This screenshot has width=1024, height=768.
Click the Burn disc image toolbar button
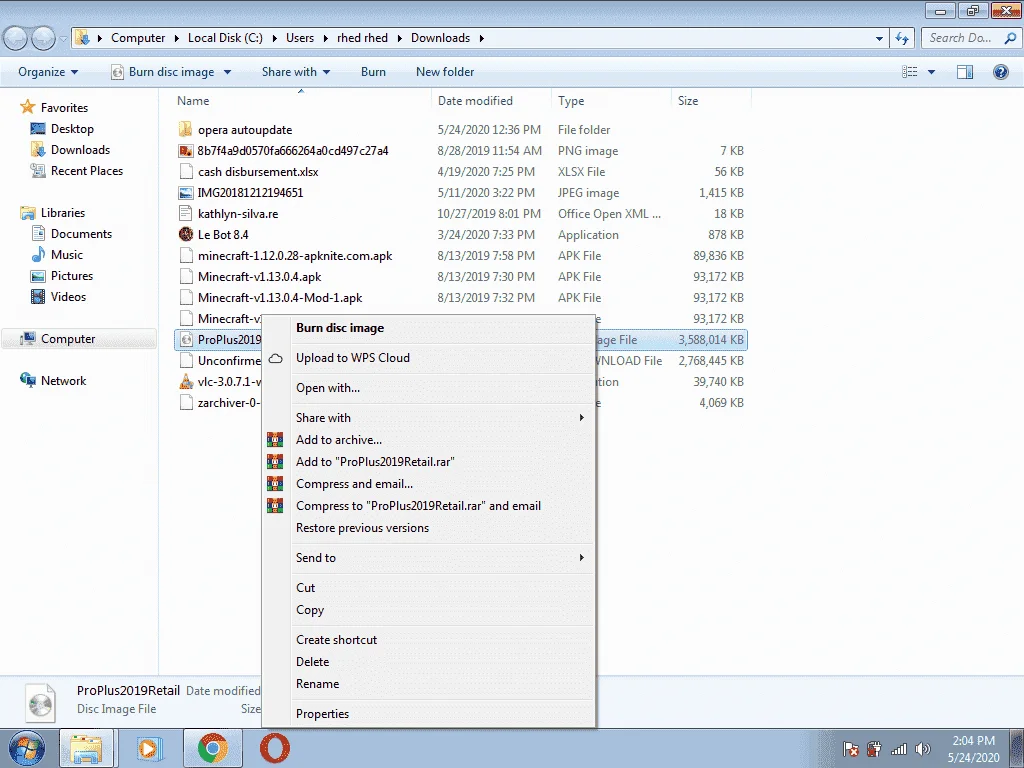pos(163,72)
